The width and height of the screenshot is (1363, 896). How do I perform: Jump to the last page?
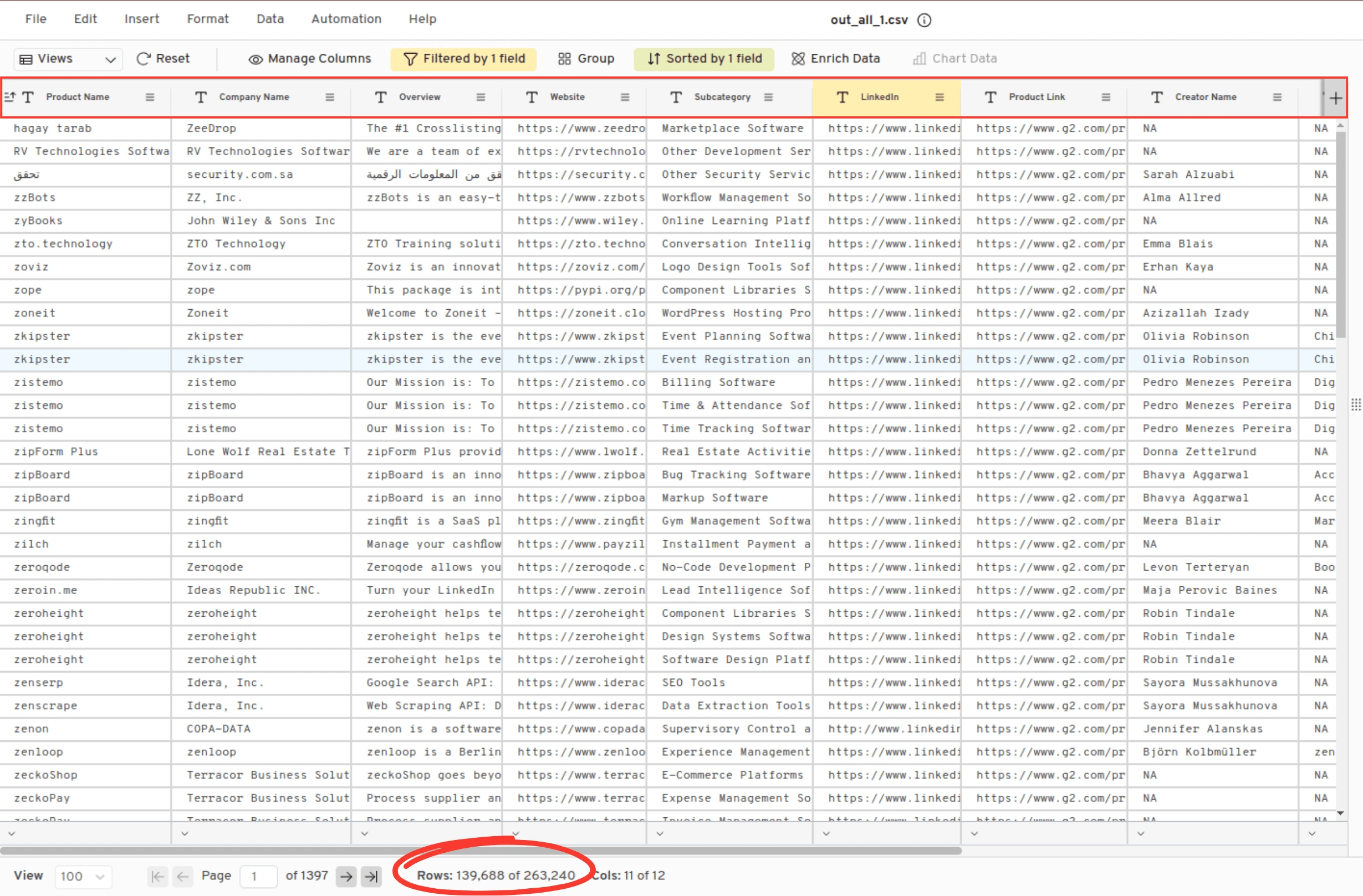371,876
